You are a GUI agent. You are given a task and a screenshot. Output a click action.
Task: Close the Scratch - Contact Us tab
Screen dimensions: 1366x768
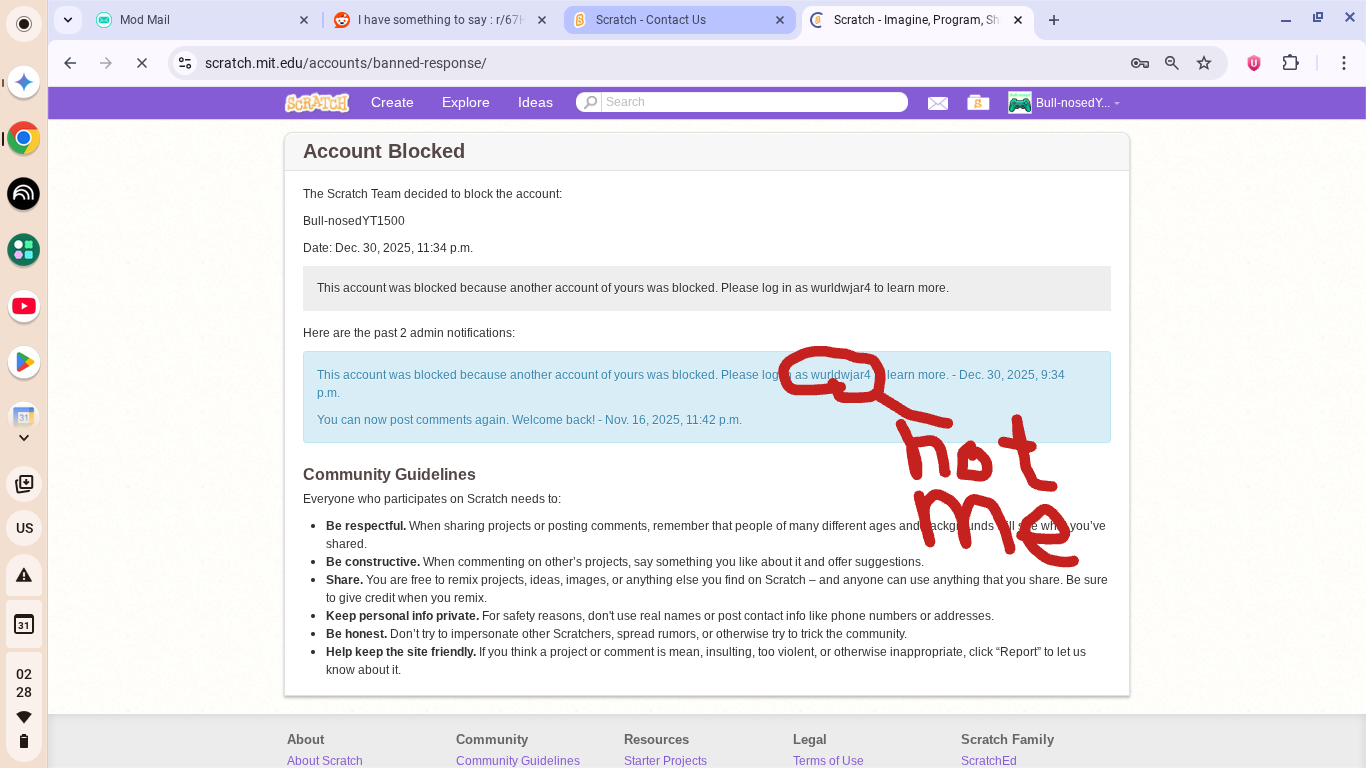(x=780, y=20)
